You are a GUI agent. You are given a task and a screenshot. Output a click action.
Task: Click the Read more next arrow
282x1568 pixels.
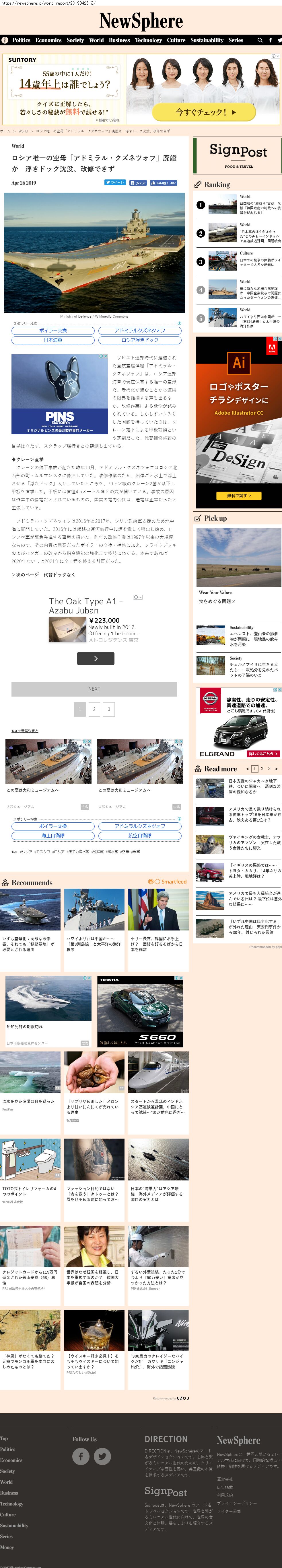tap(276, 769)
